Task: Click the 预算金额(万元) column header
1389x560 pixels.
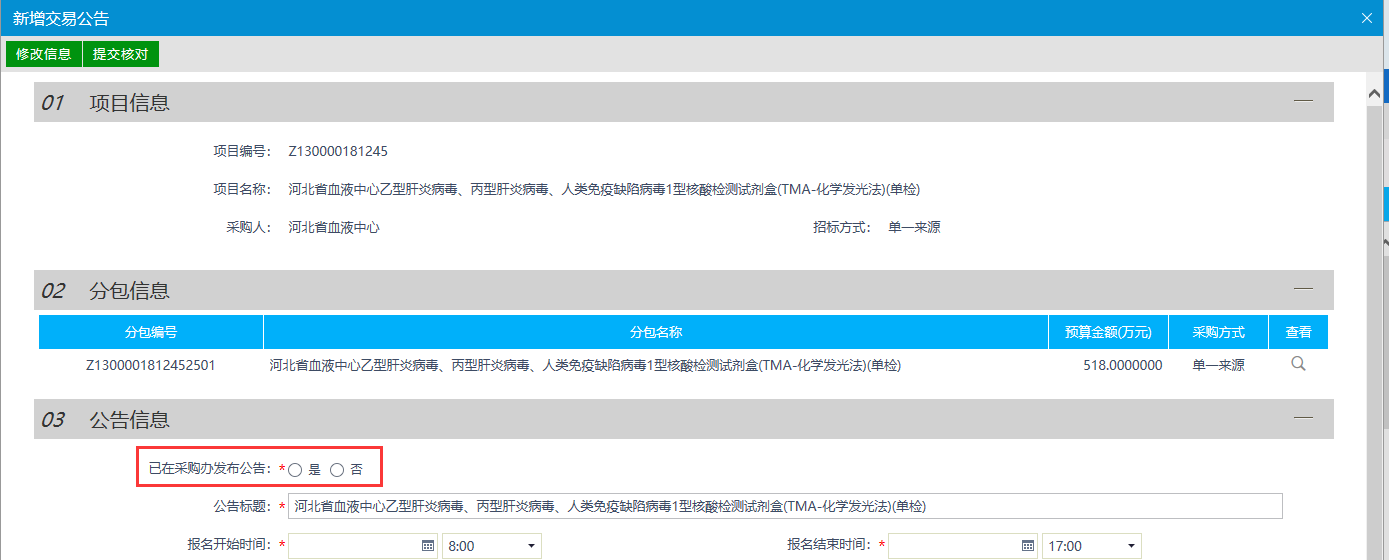Action: [x=1109, y=332]
